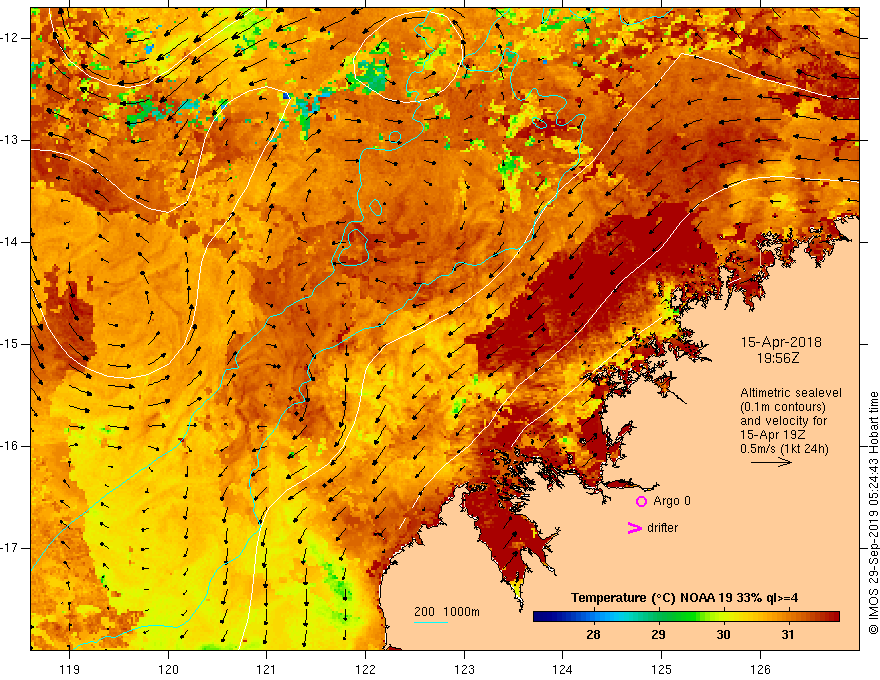Click latitude axis label -15

(10, 344)
